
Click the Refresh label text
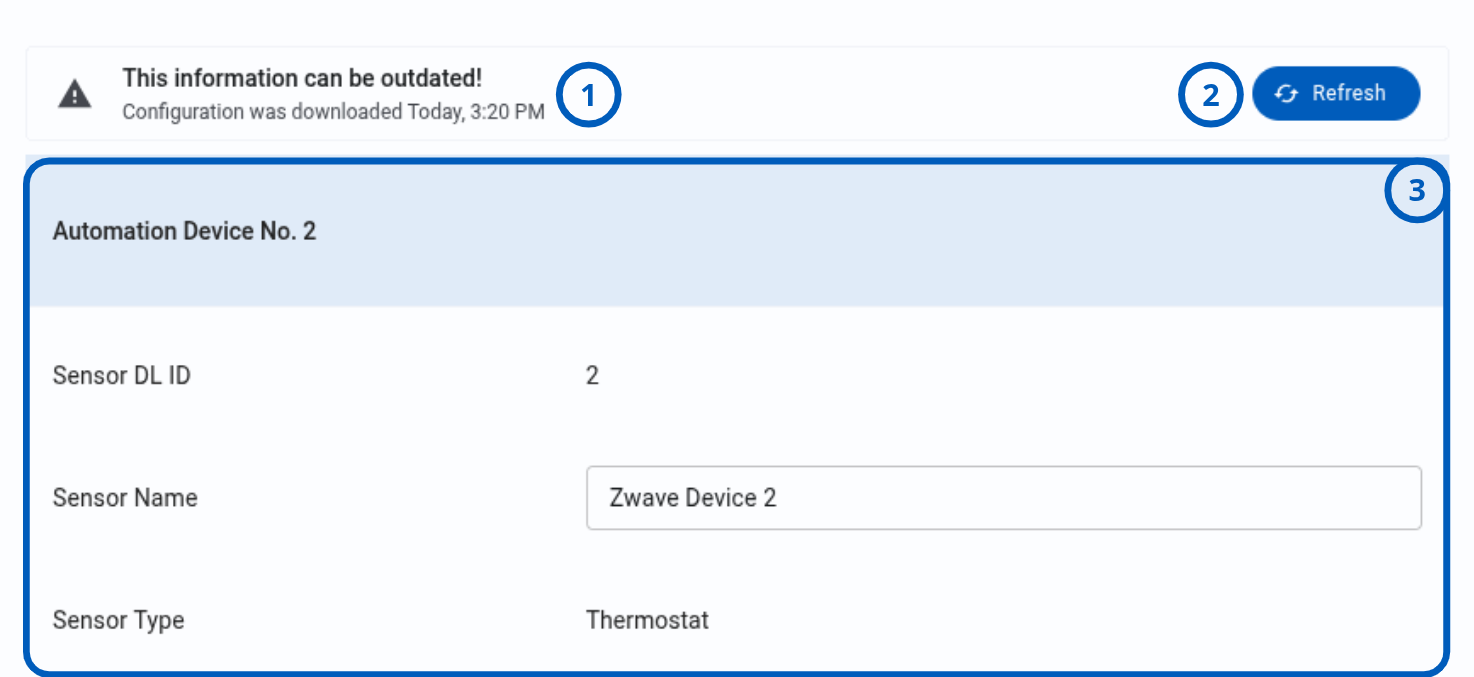coord(1349,93)
